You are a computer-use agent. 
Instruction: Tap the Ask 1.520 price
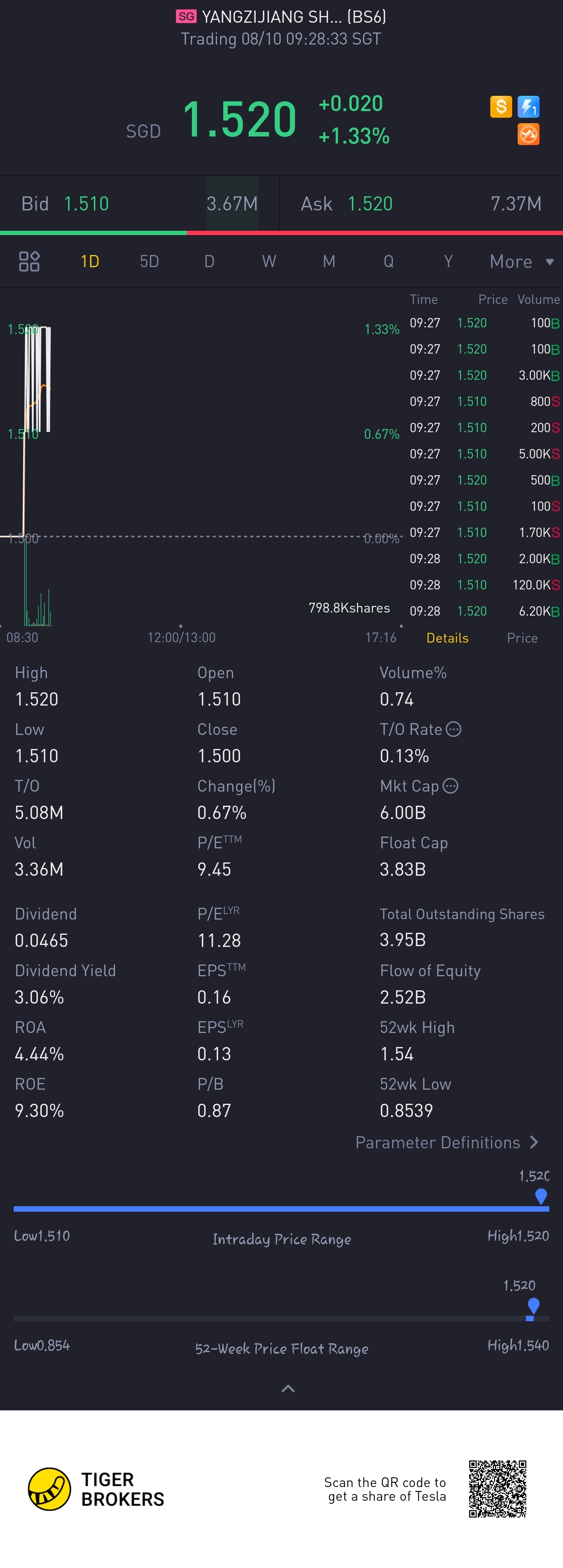click(x=370, y=204)
